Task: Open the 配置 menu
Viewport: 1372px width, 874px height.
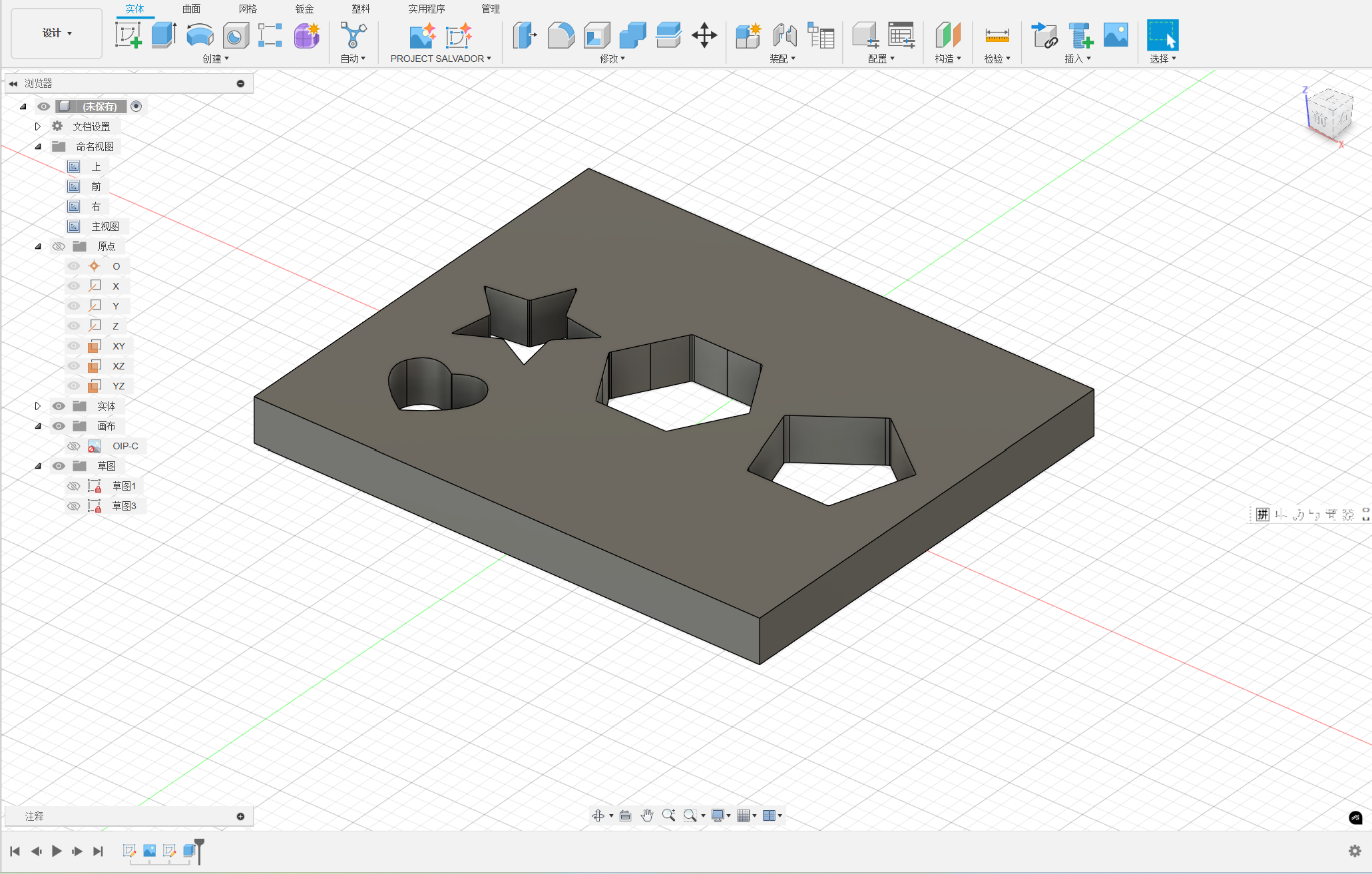Action: (881, 59)
